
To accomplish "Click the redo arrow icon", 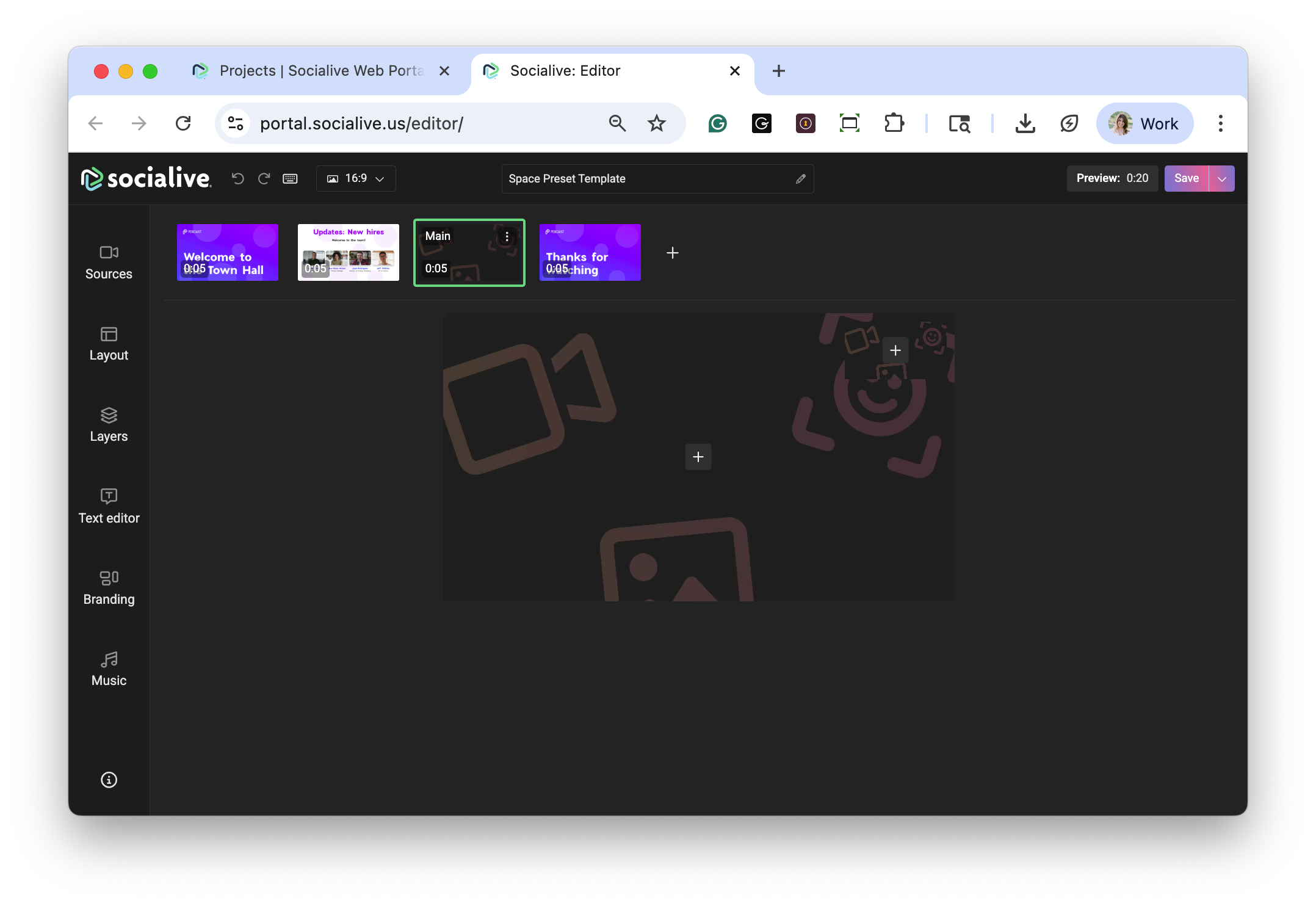I will click(x=264, y=178).
